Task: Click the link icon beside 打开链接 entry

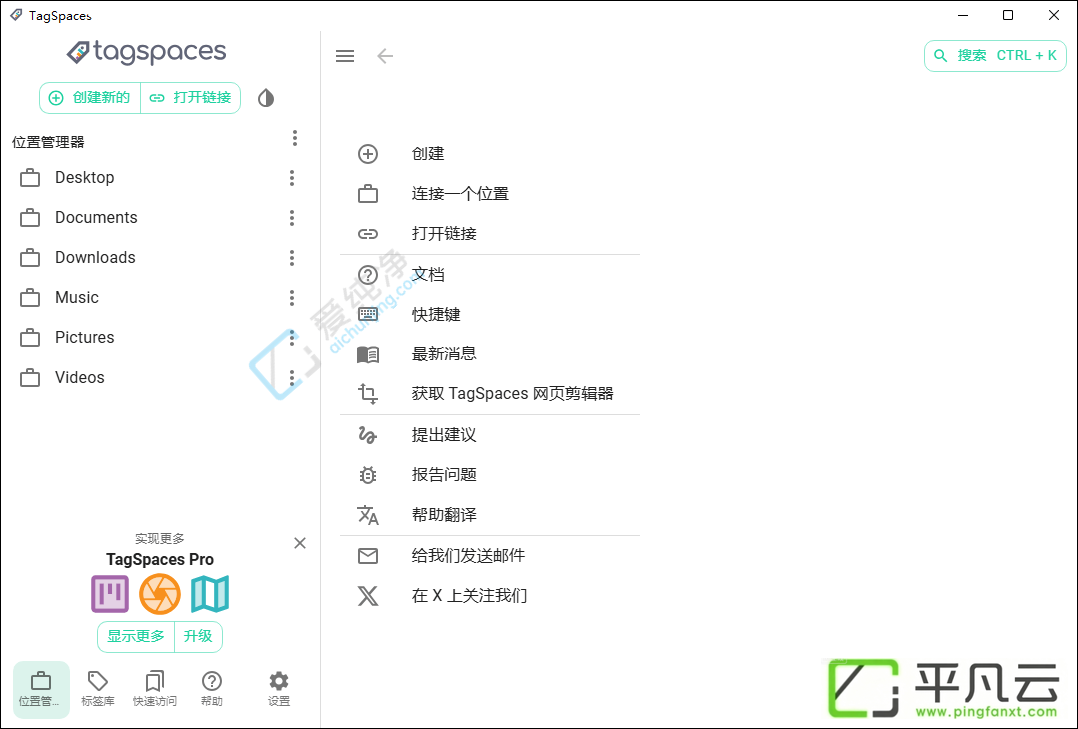Action: coord(368,234)
